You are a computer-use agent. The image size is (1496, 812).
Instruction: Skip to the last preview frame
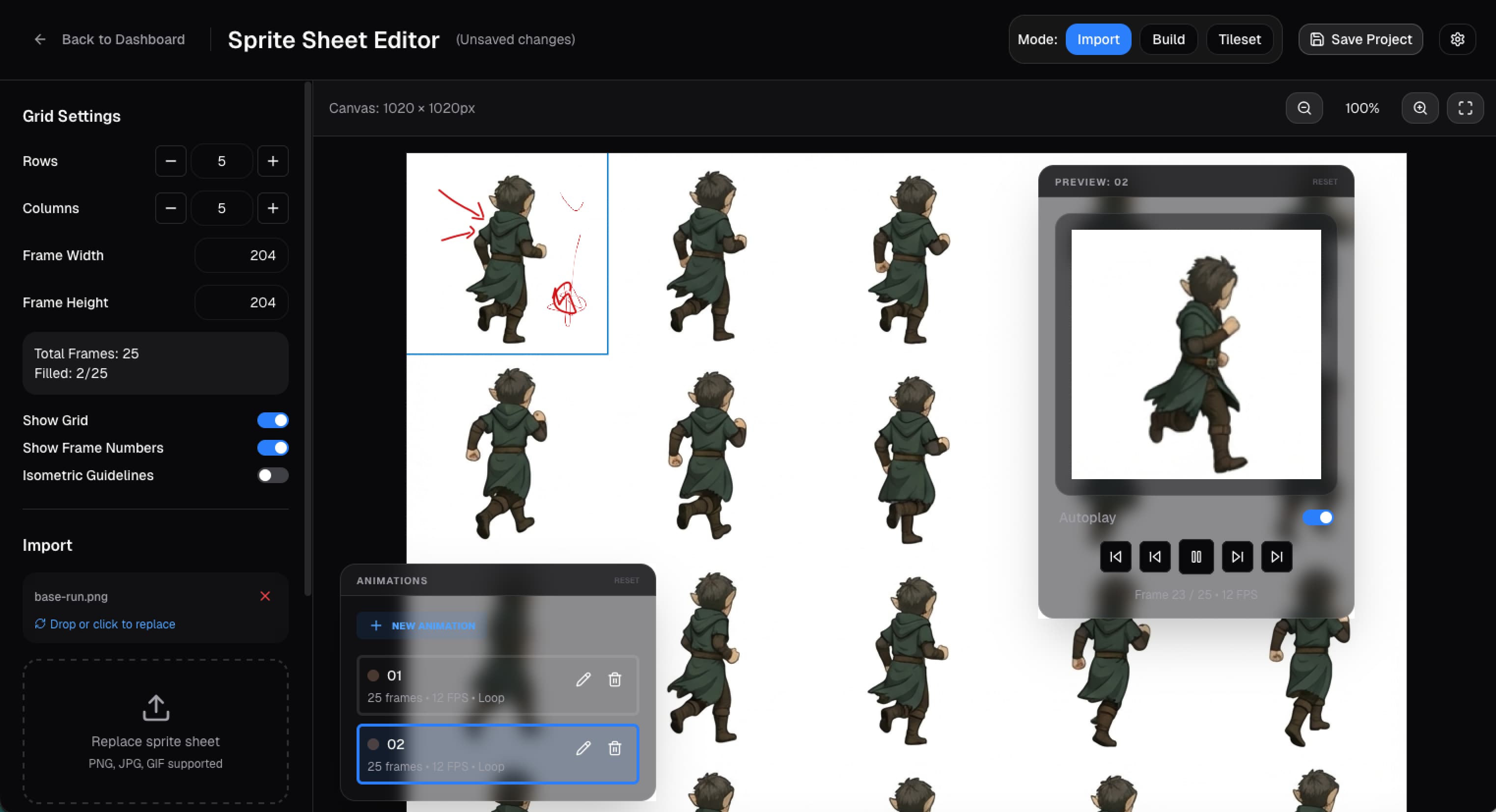[1276, 556]
